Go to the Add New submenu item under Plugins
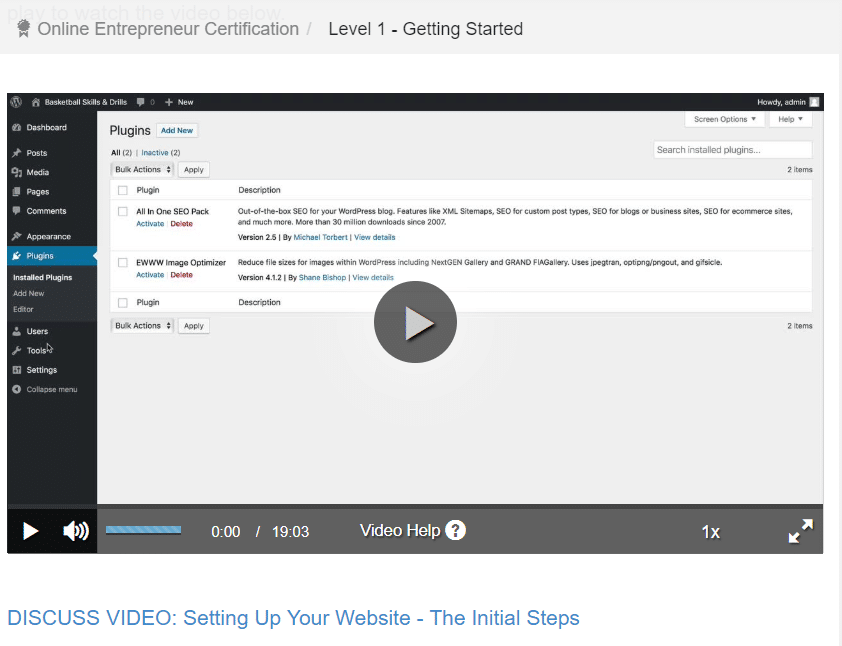This screenshot has height=646, width=842. click(28, 293)
